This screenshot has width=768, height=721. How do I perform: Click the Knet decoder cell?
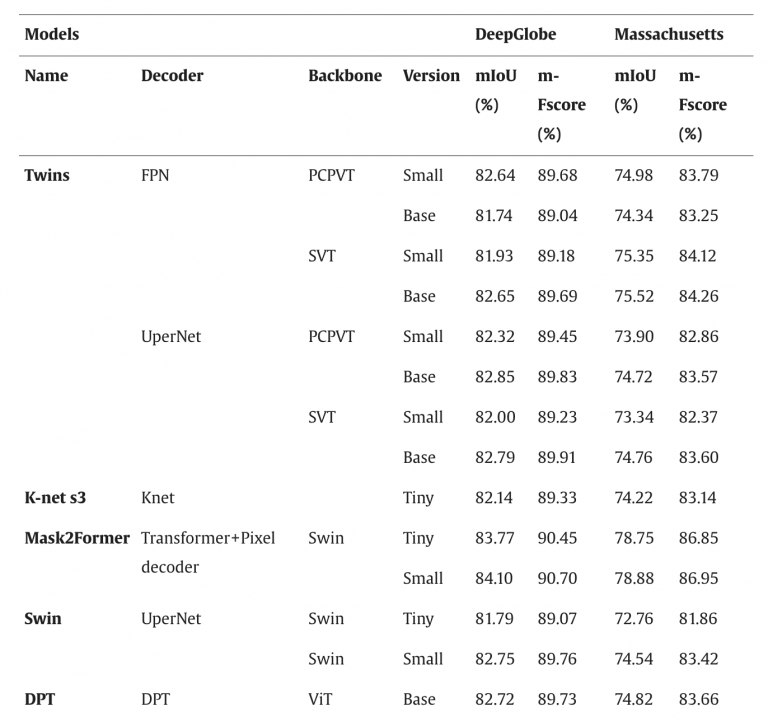(158, 498)
